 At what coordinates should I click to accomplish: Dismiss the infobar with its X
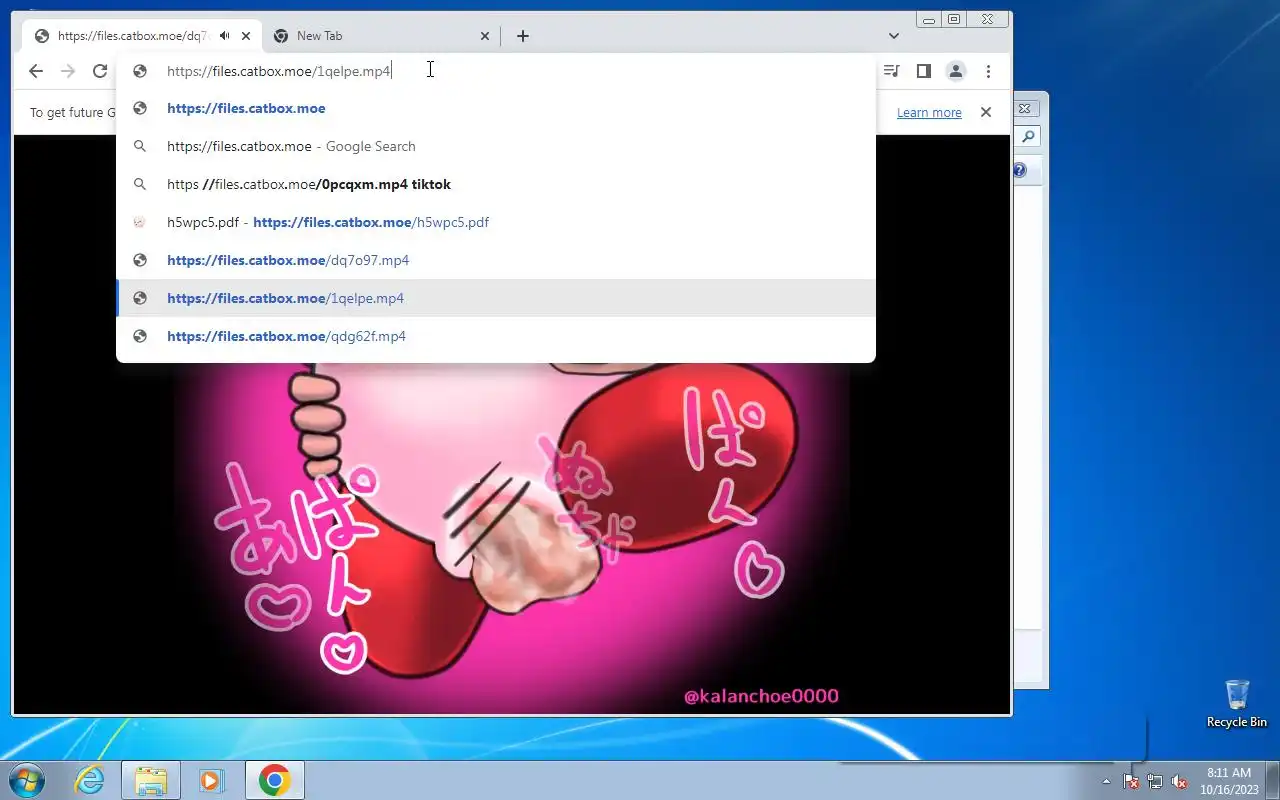point(986,112)
